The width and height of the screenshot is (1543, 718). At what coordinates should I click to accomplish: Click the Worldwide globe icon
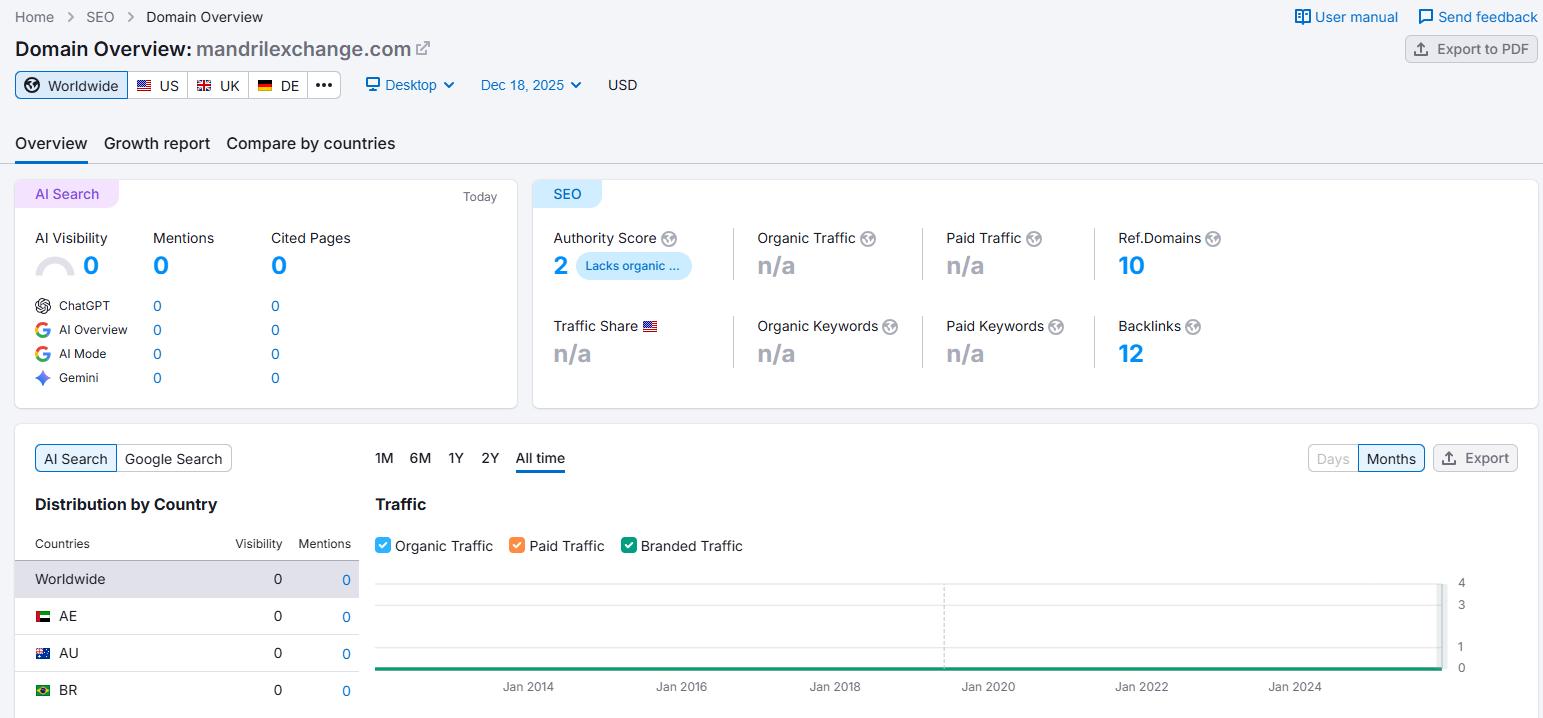[32, 85]
